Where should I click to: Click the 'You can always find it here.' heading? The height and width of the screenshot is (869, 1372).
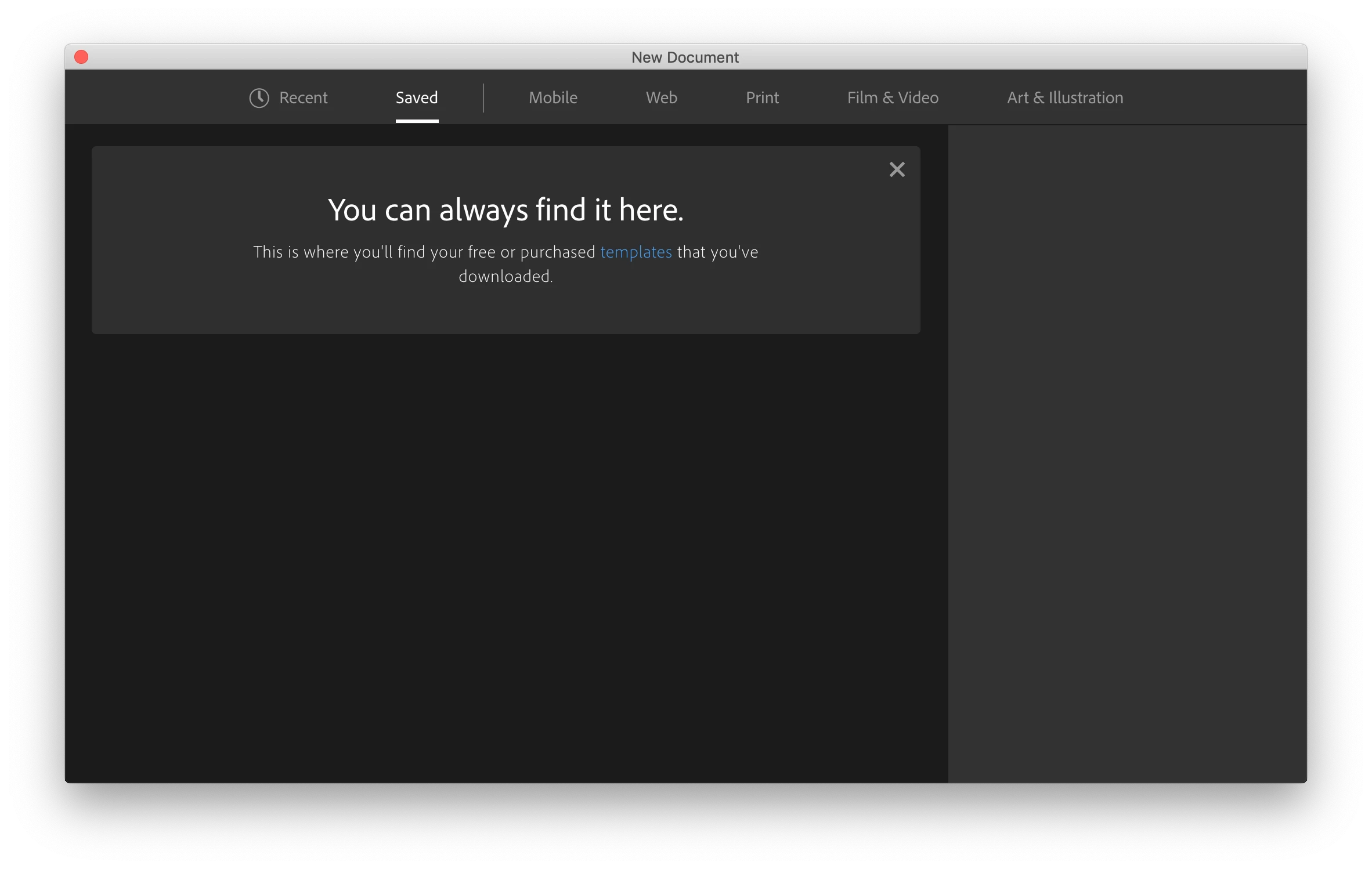pyautogui.click(x=506, y=210)
